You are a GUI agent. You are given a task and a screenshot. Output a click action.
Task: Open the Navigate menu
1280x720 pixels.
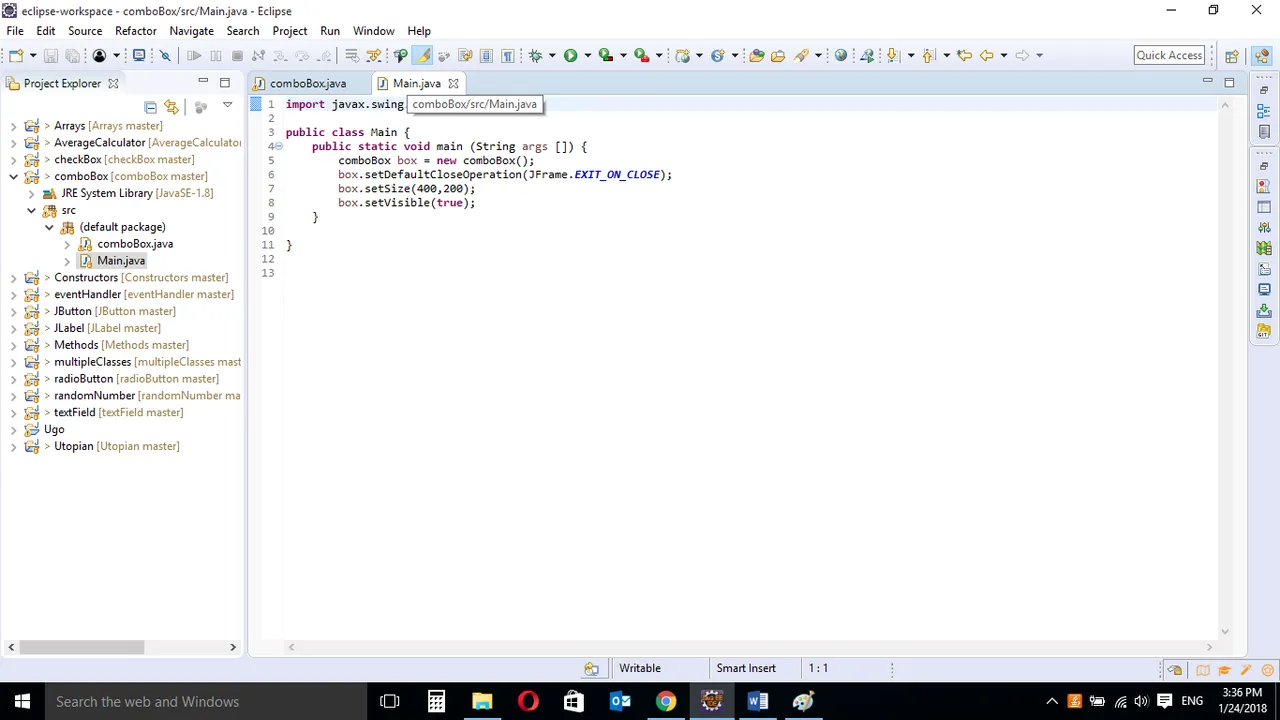[191, 31]
